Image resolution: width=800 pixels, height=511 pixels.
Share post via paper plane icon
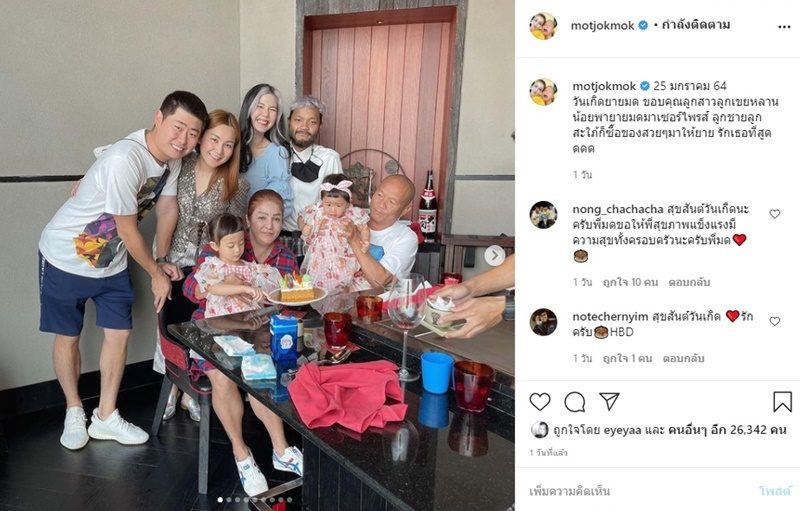click(x=609, y=401)
